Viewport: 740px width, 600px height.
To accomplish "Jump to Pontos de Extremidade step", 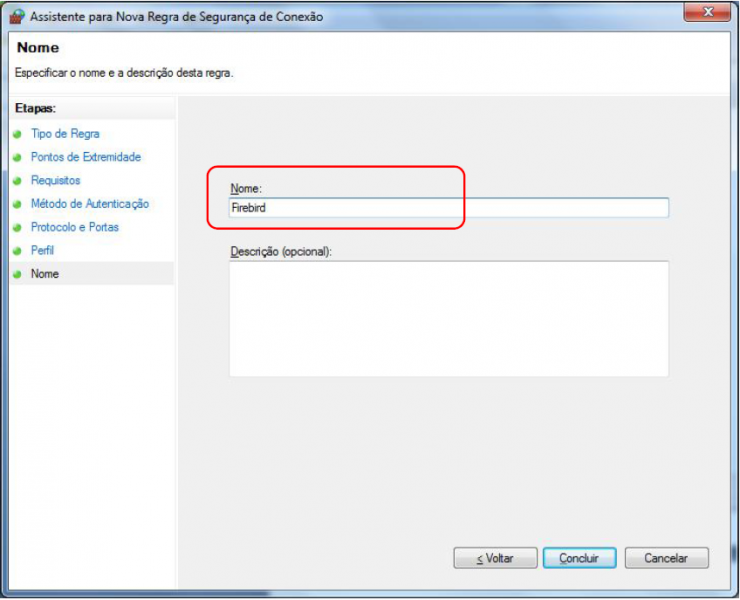I will click(86, 157).
